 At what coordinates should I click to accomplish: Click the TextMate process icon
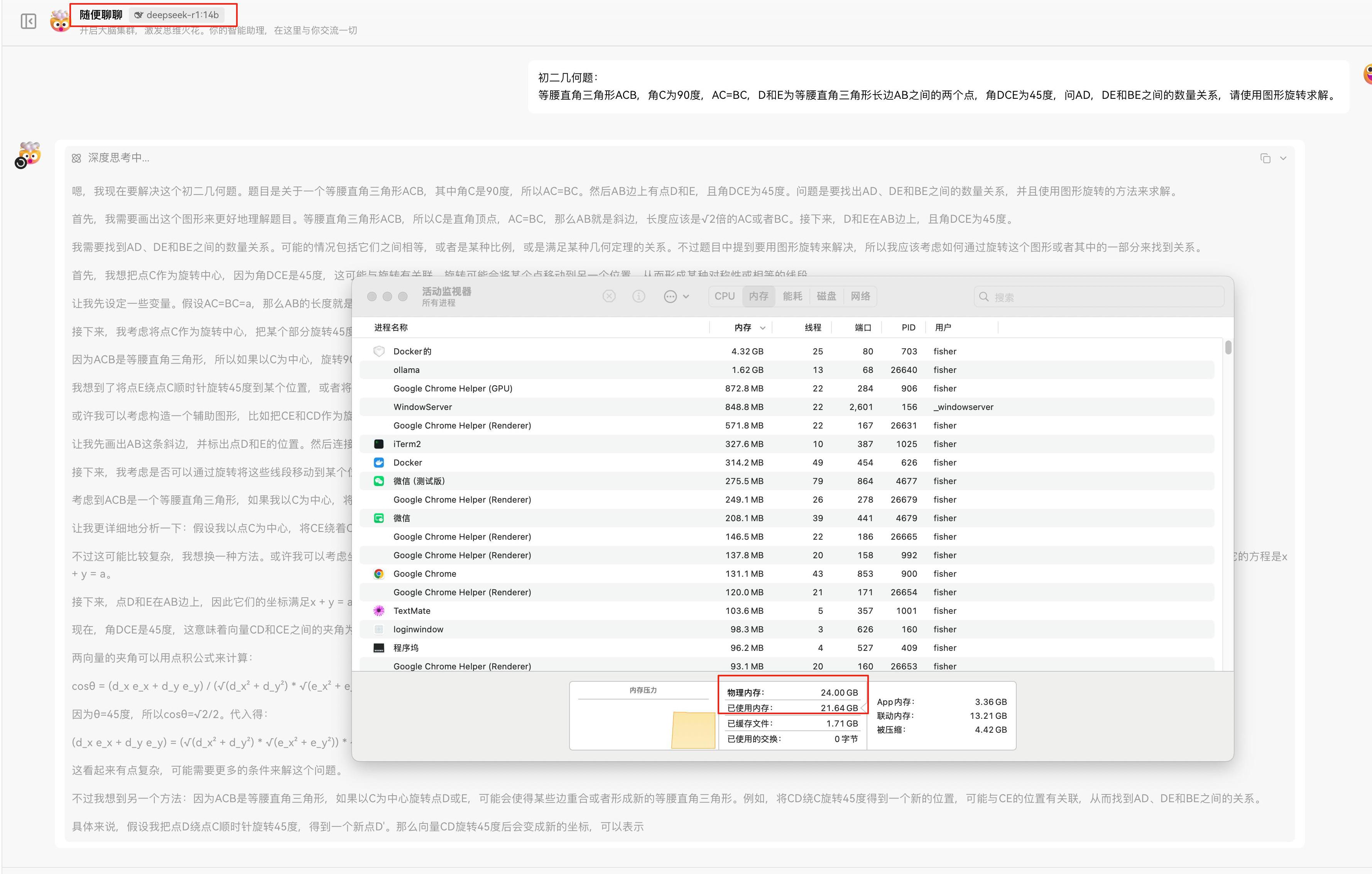(379, 611)
